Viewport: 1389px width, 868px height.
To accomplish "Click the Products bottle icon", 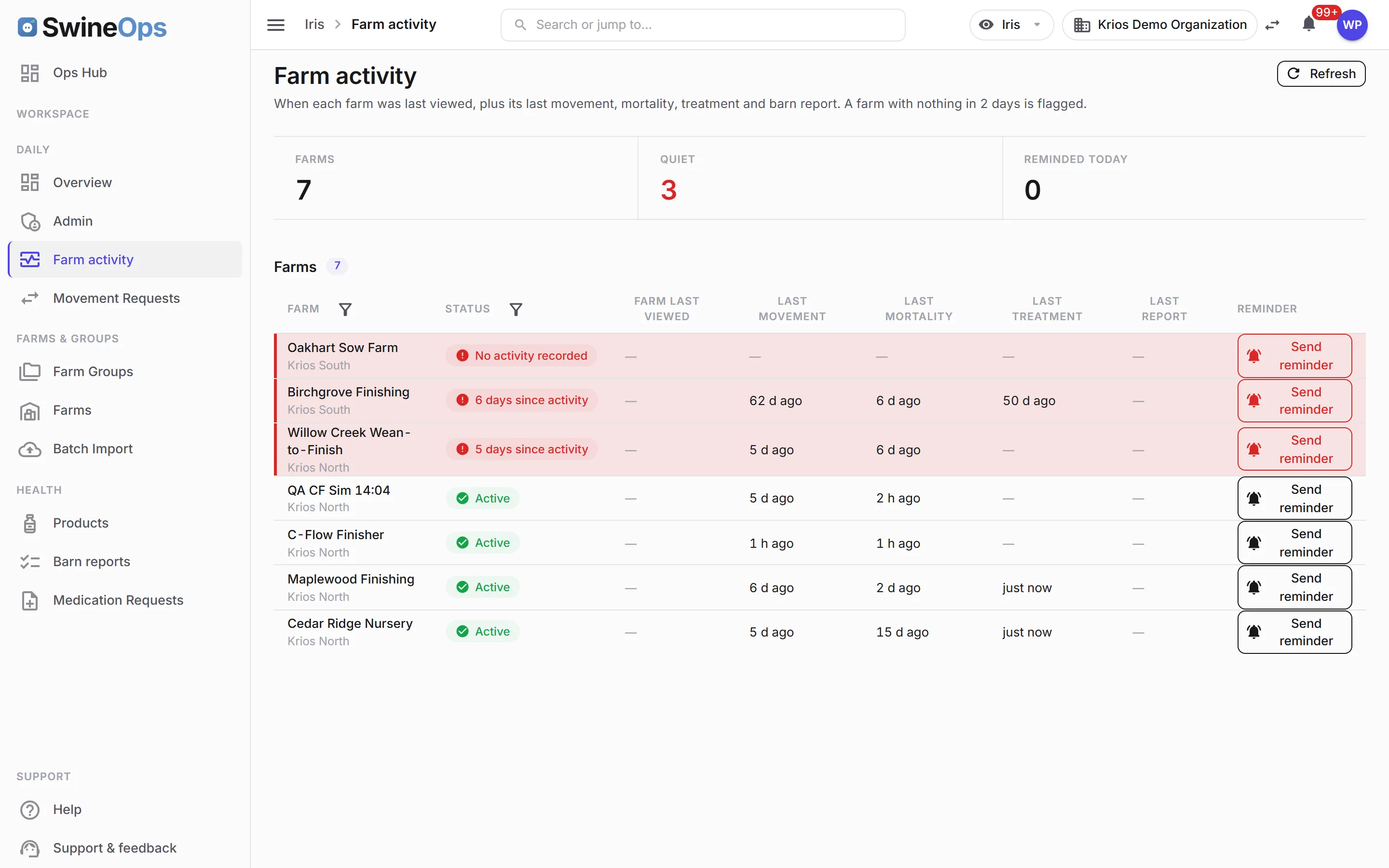I will click(x=30, y=523).
